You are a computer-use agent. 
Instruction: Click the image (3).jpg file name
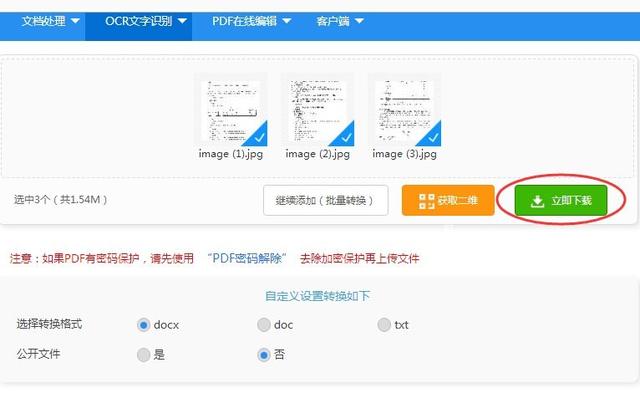coord(404,154)
